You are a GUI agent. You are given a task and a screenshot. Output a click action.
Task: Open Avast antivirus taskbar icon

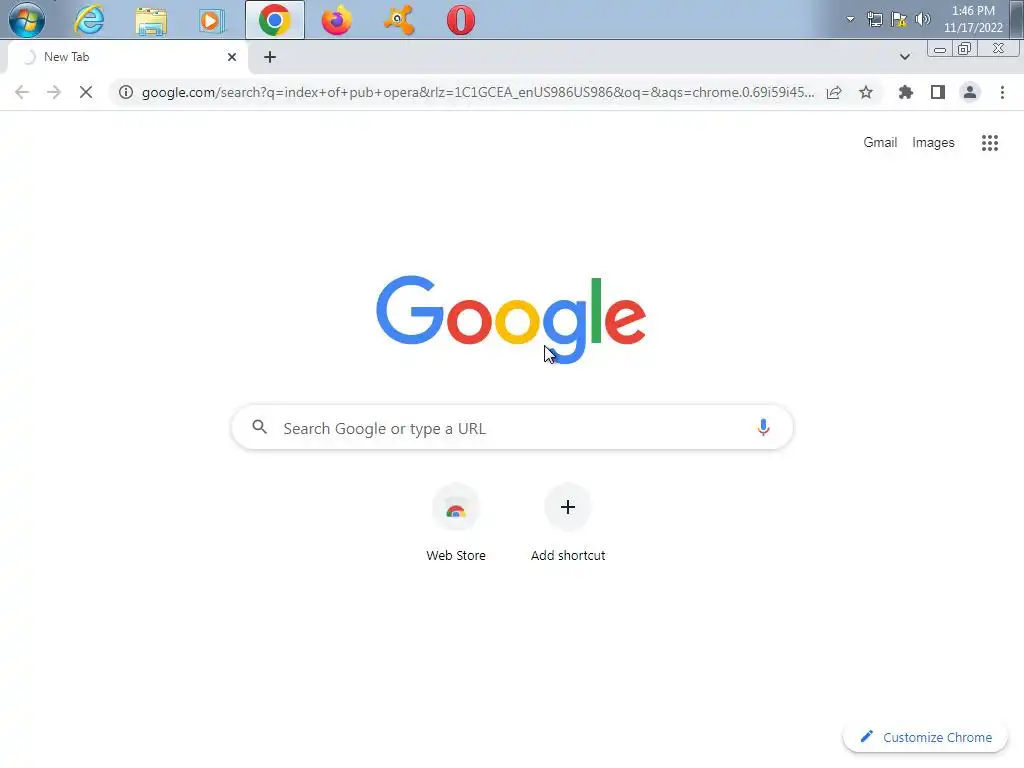coord(399,20)
